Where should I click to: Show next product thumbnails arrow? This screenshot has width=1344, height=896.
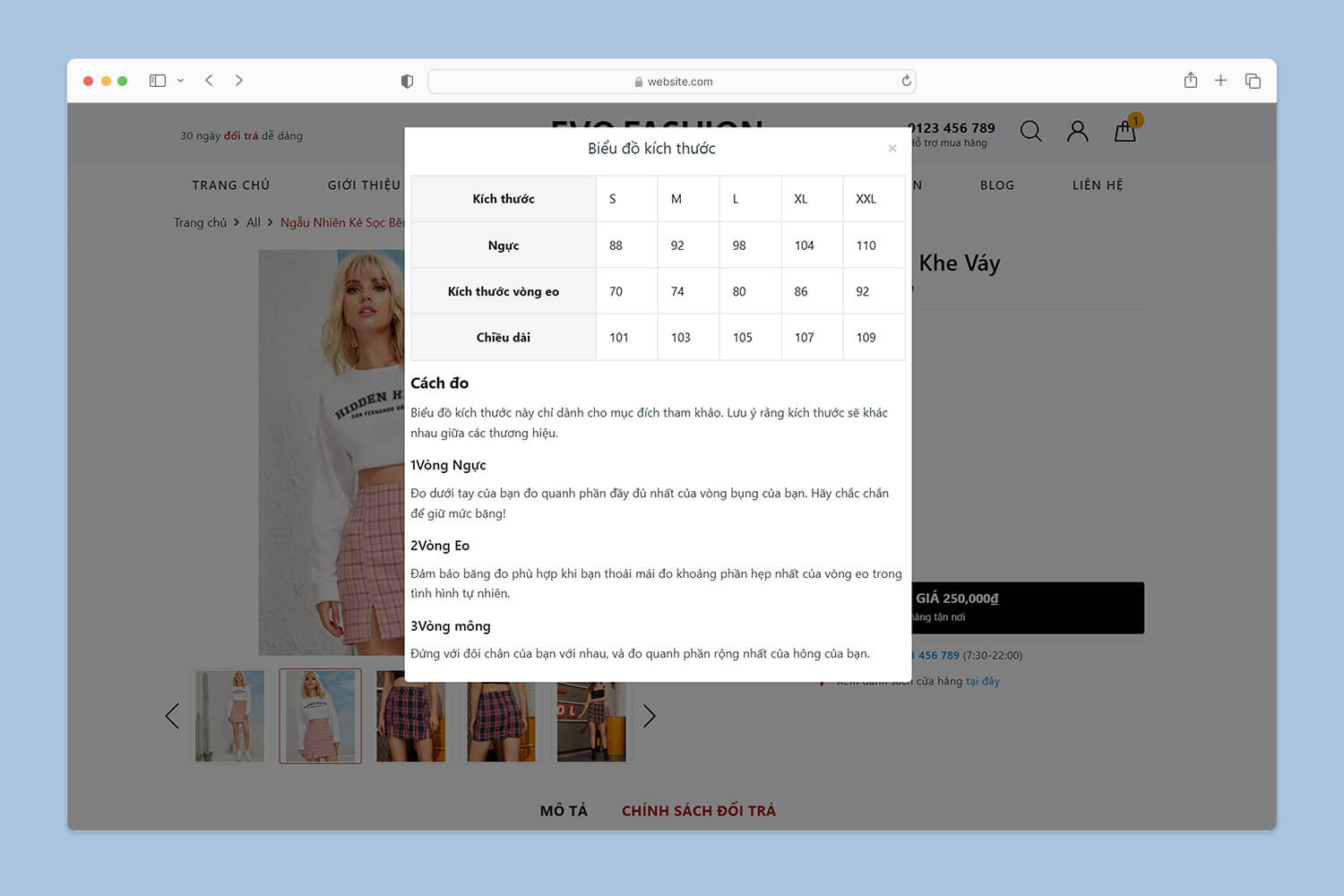(649, 716)
